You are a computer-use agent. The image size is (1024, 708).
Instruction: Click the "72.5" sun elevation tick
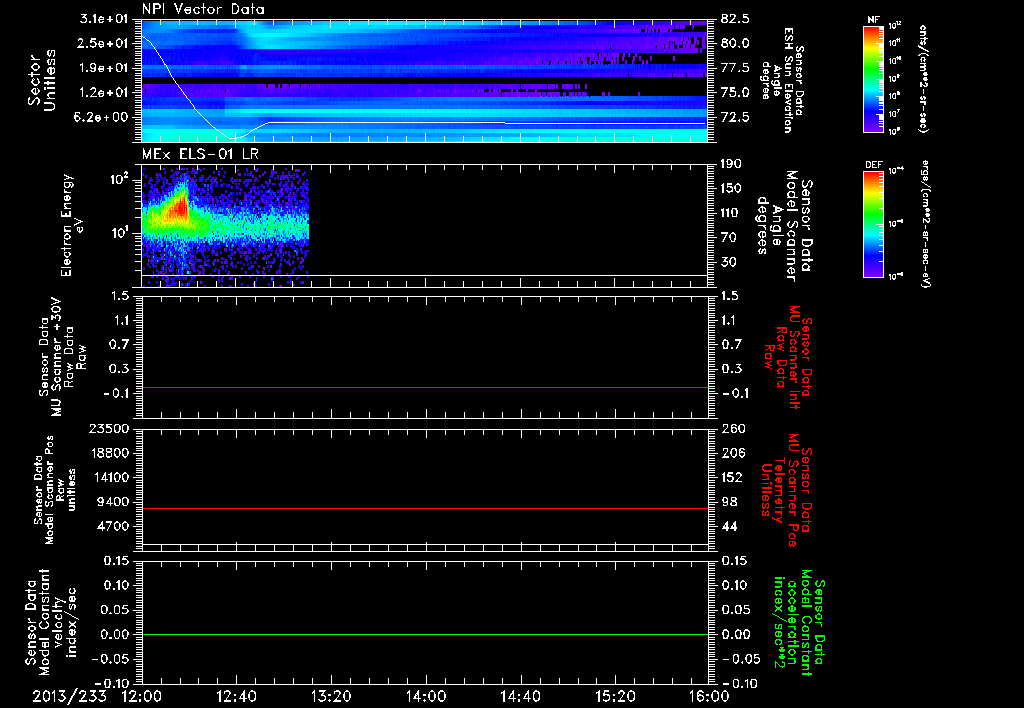point(735,118)
